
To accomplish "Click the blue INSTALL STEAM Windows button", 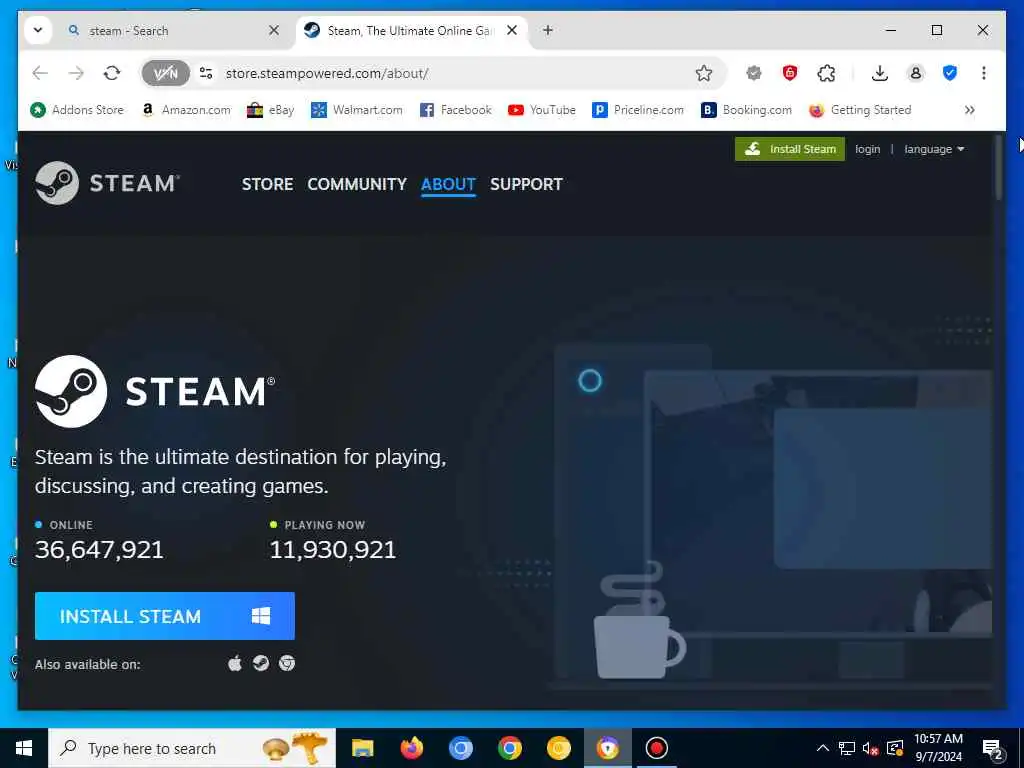I will click(165, 616).
